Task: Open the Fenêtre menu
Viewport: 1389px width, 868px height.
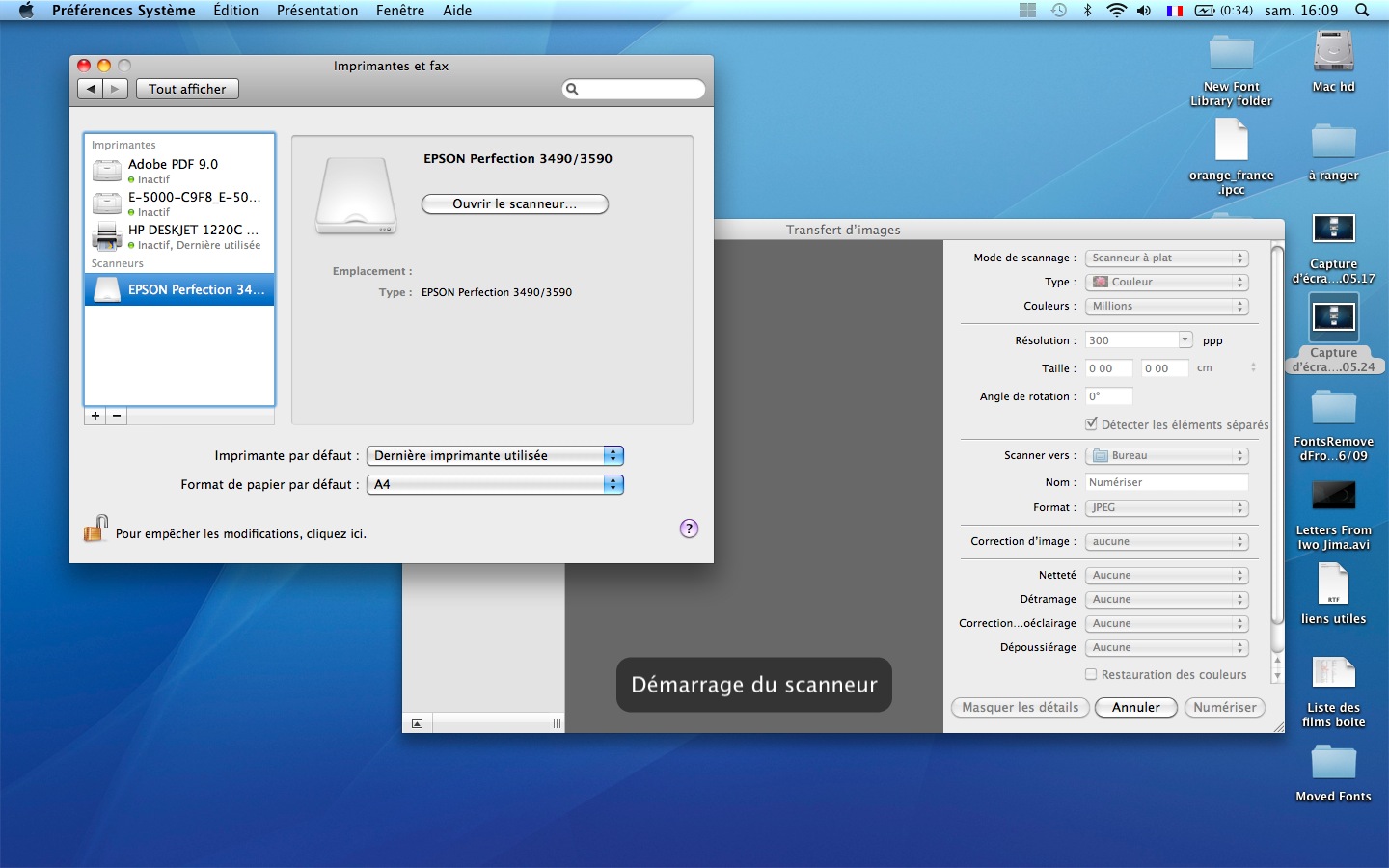Action: [x=400, y=11]
